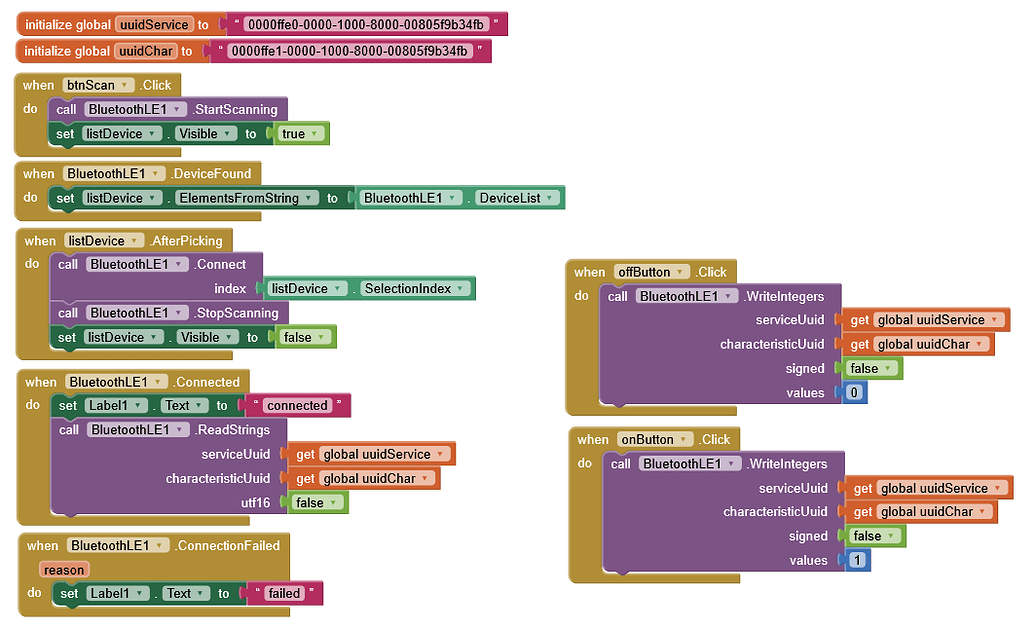Click the uuidService name field in initialize global block

pyautogui.click(x=154, y=24)
